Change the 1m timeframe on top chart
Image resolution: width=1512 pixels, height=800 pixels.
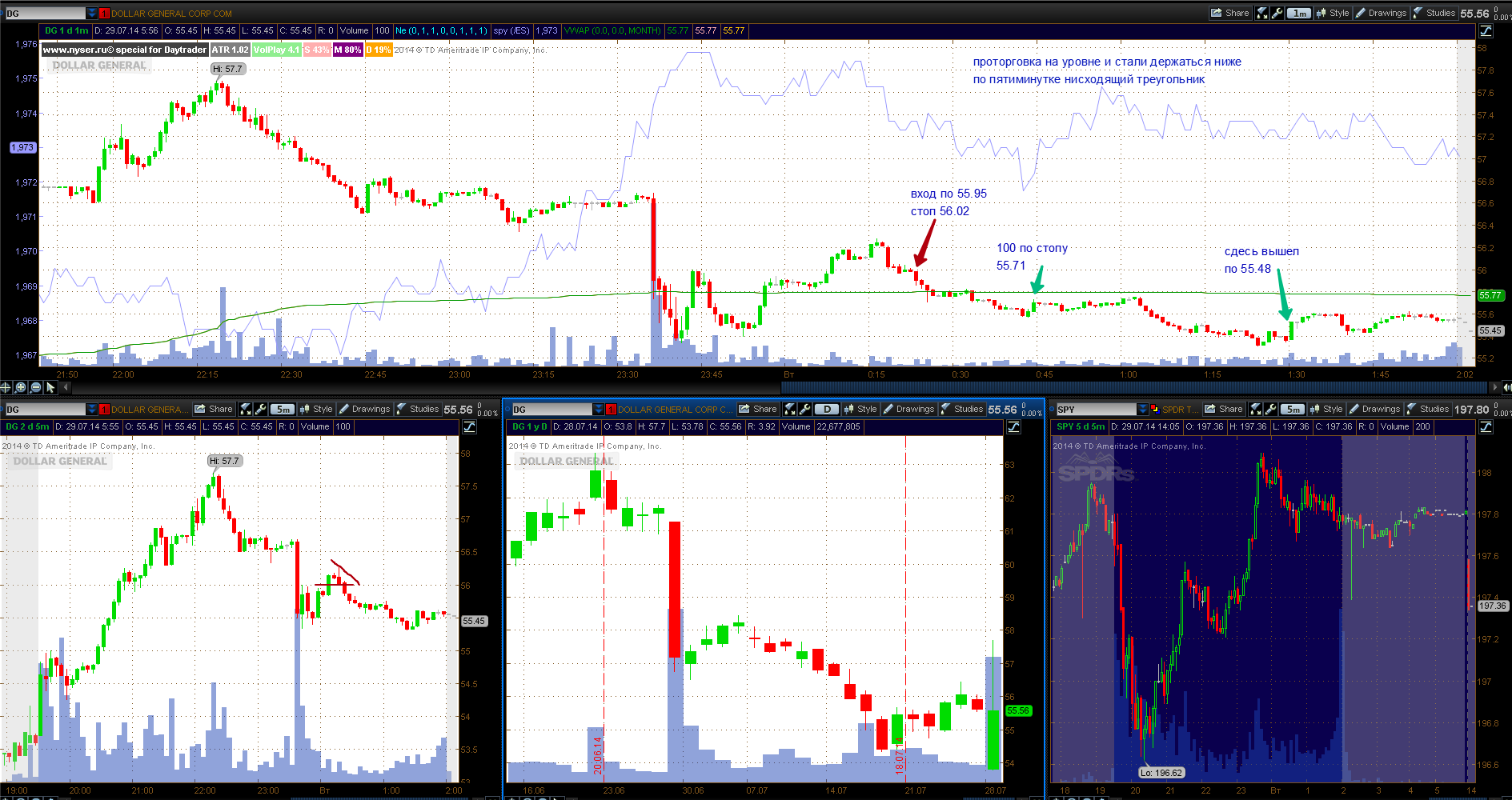click(1299, 13)
